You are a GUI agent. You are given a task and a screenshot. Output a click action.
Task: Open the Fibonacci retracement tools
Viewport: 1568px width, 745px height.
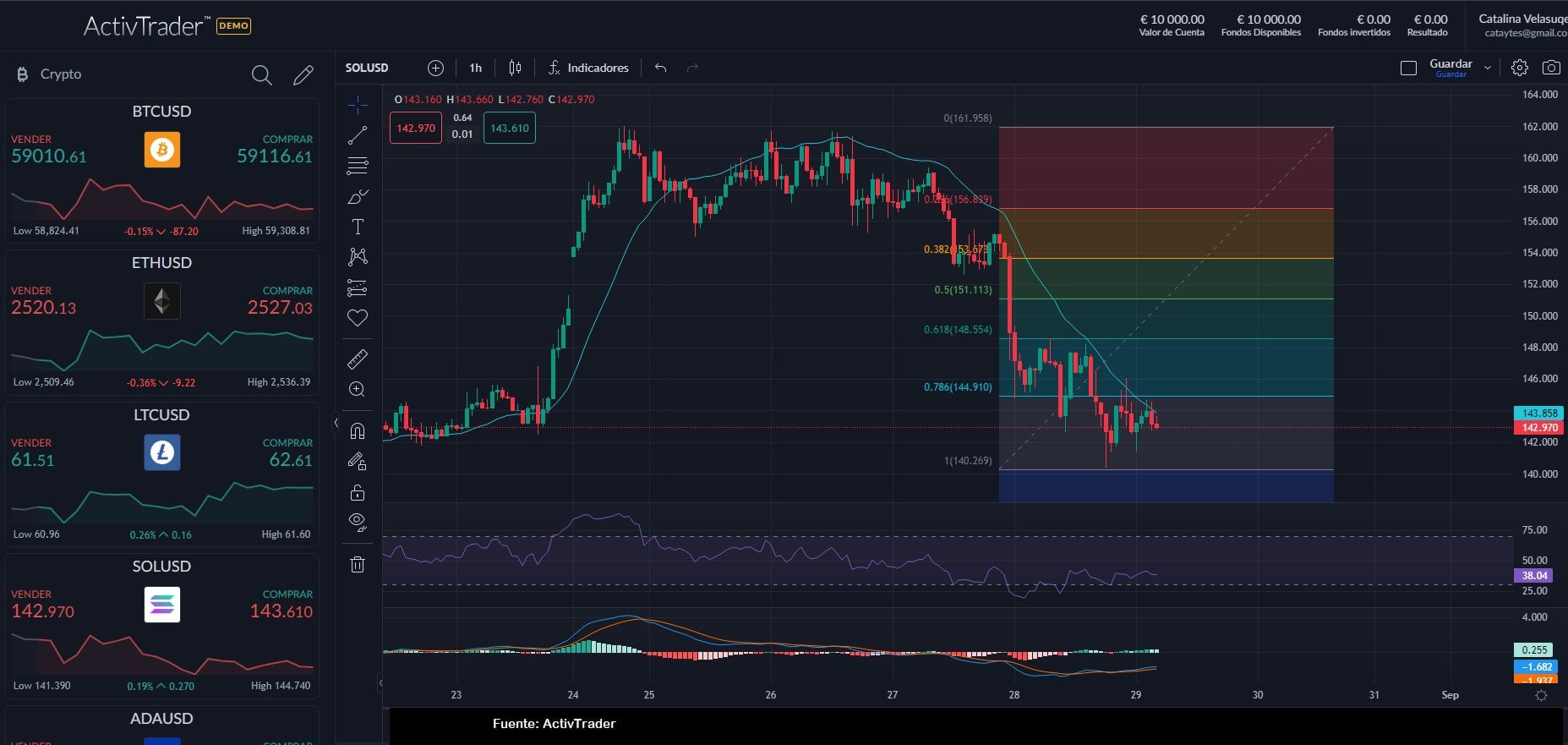pos(358,166)
